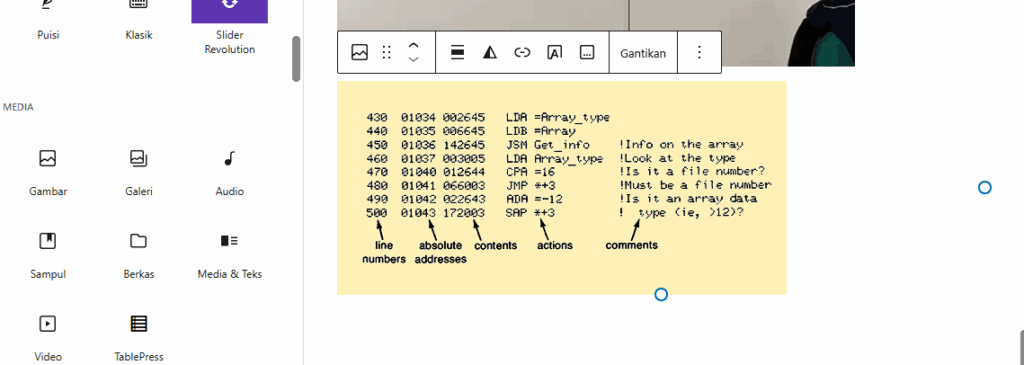The height and width of the screenshot is (365, 1024).
Task: Click the block drag handle icon
Action: 387,53
